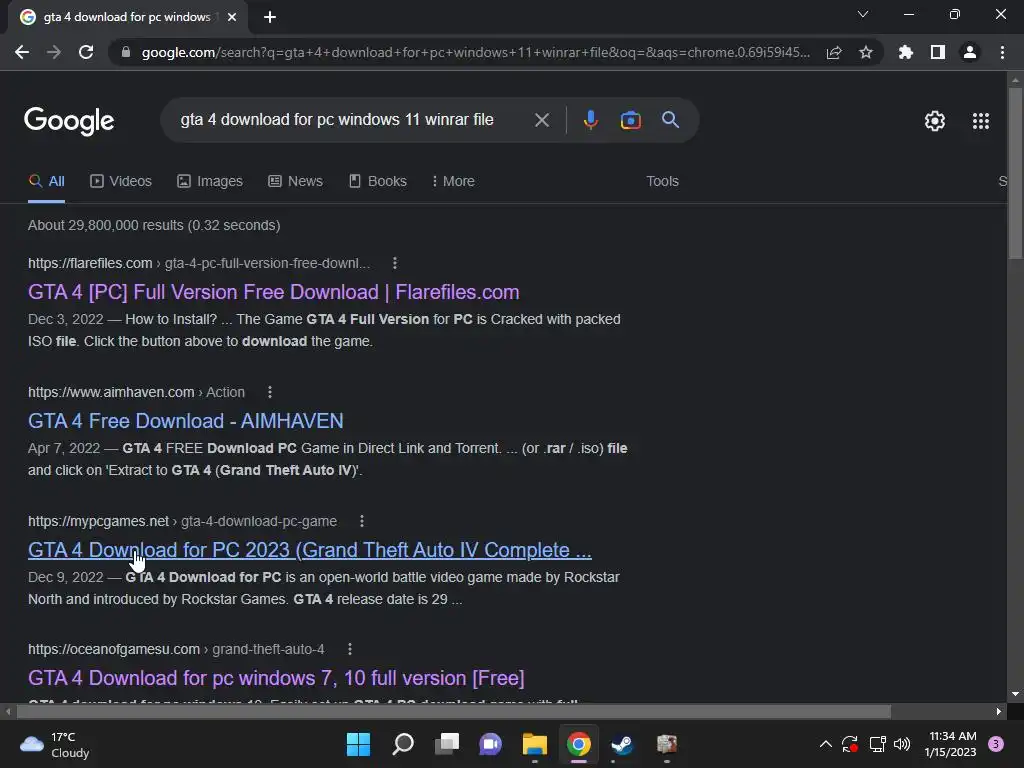
Task: Open the tab search chevron
Action: [x=863, y=14]
